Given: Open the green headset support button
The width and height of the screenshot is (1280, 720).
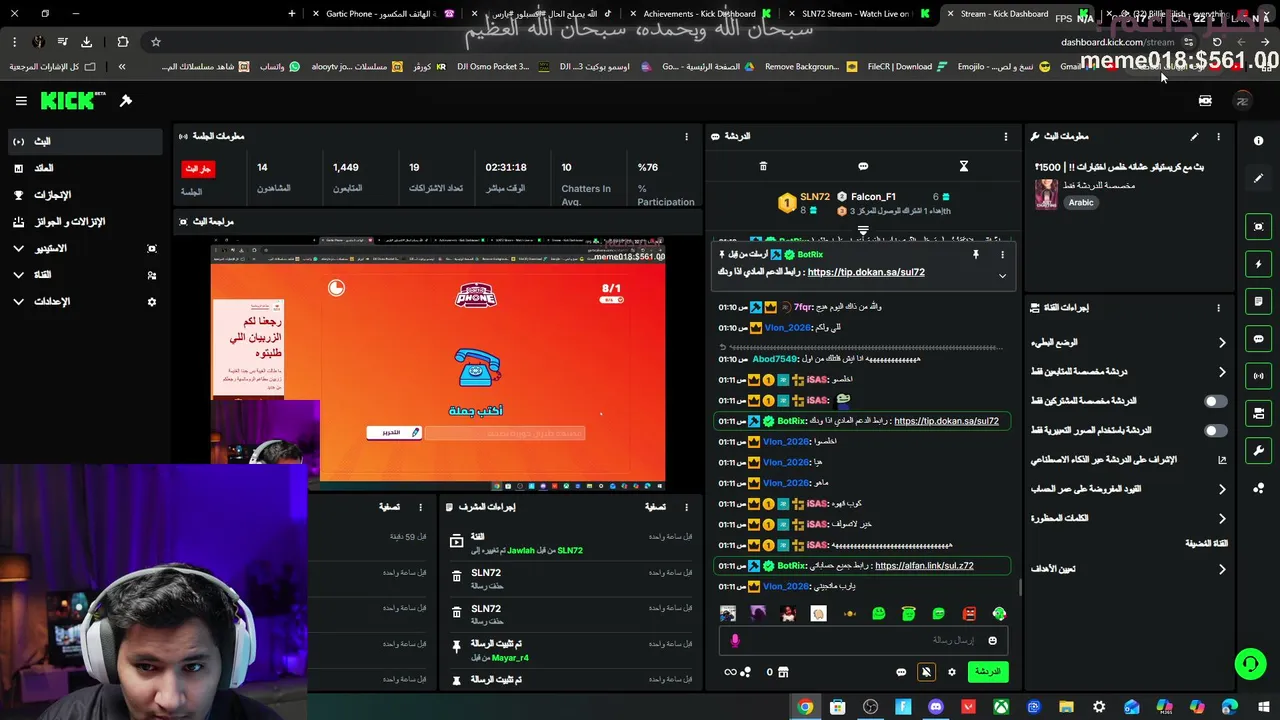Looking at the screenshot, I should pos(1249,664).
